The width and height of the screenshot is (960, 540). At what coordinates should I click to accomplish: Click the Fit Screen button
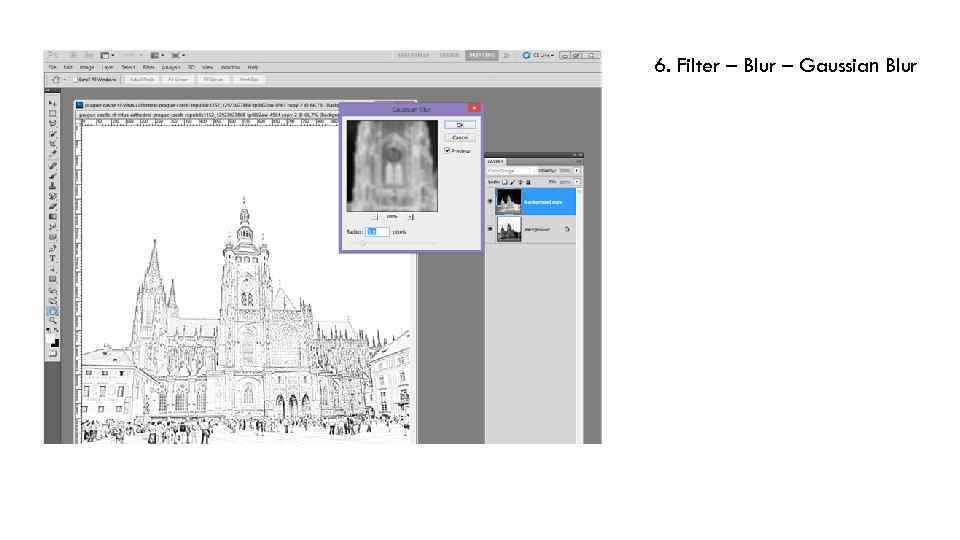[x=178, y=80]
